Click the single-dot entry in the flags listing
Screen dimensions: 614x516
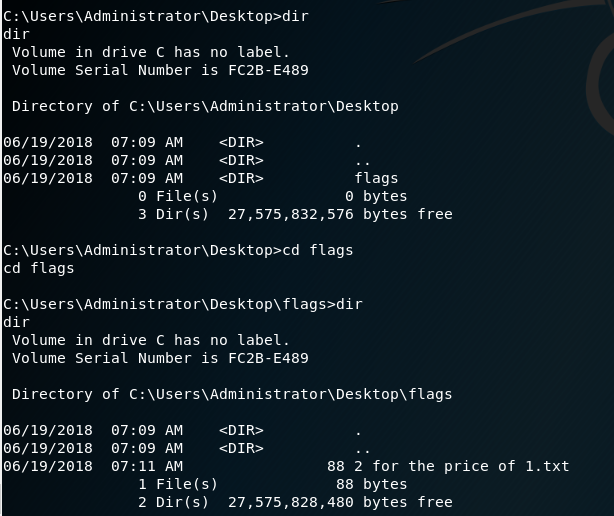pyautogui.click(x=359, y=430)
